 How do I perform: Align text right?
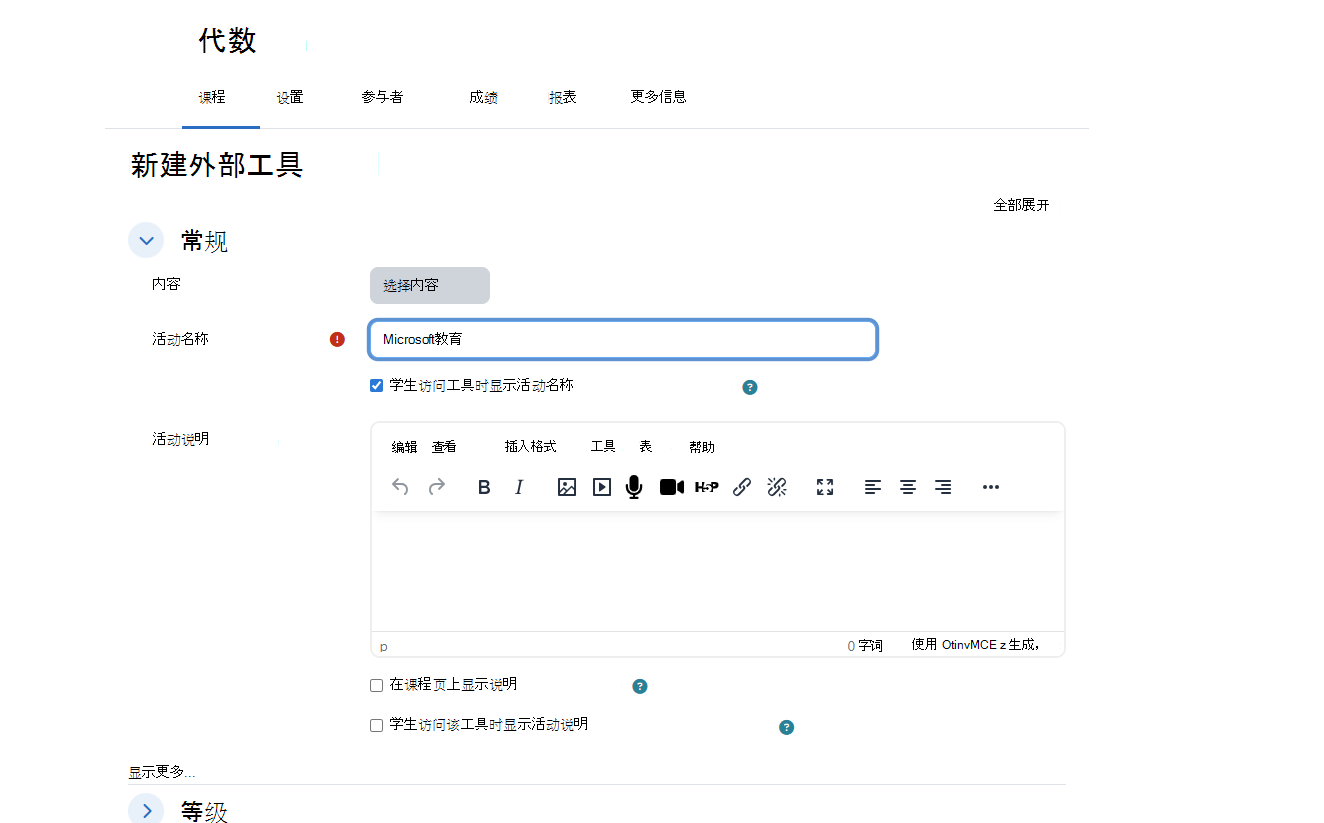943,487
